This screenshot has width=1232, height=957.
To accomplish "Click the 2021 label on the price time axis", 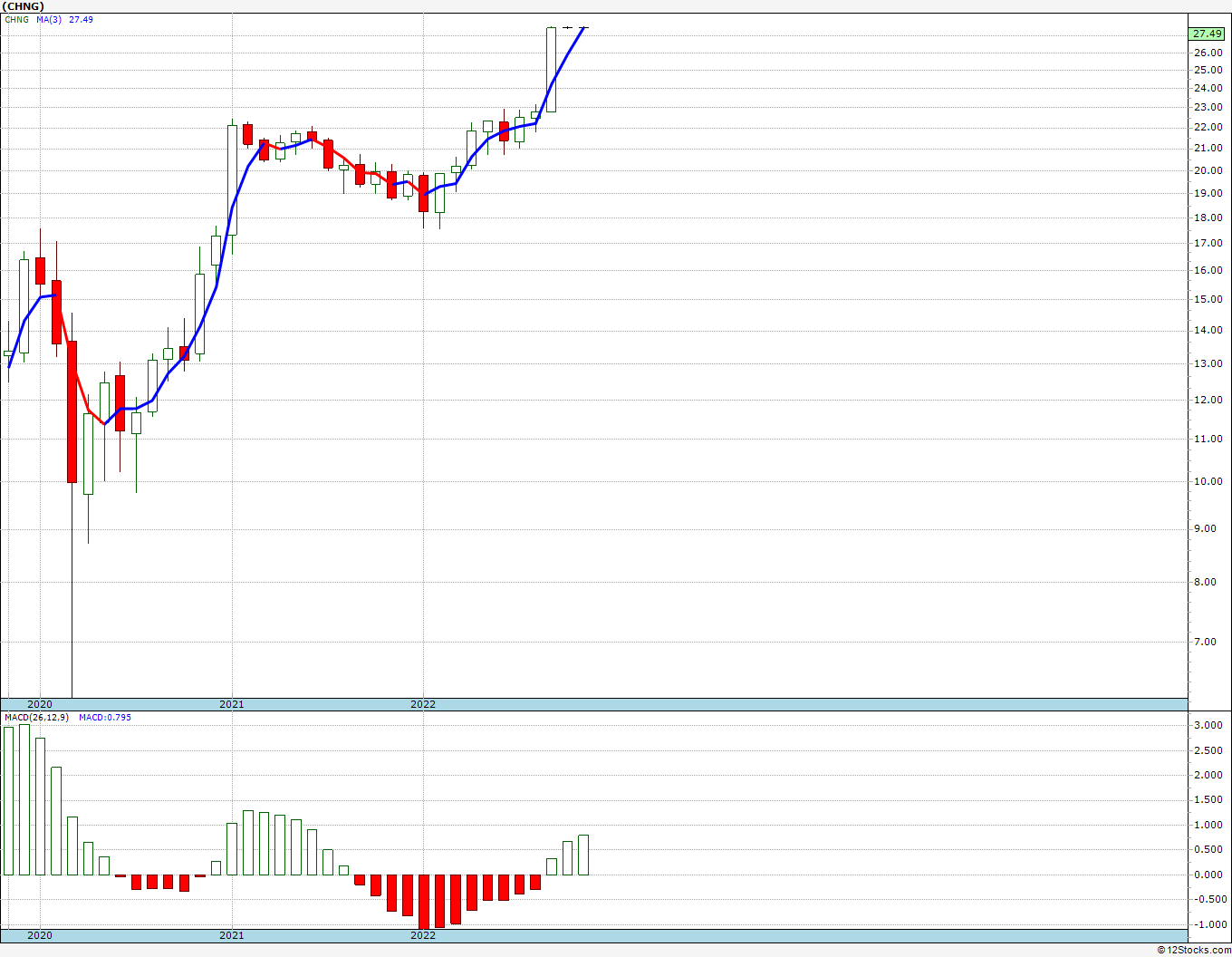I will [232, 704].
